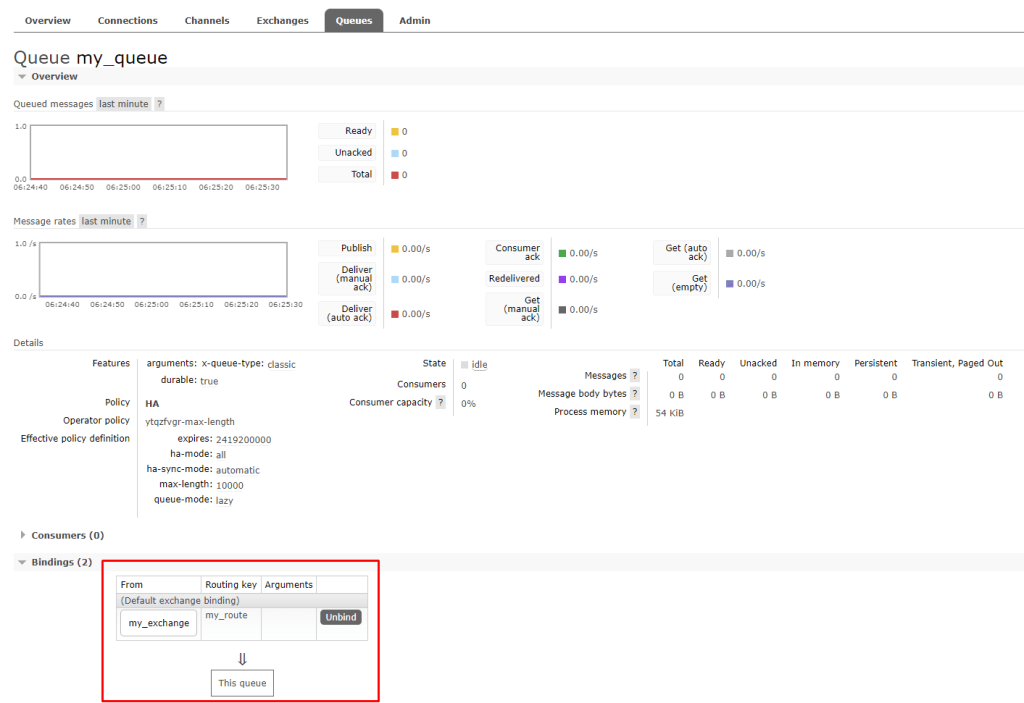Viewport: 1024px width, 703px height.
Task: Open the my_exchange binding link
Action: pyautogui.click(x=158, y=623)
